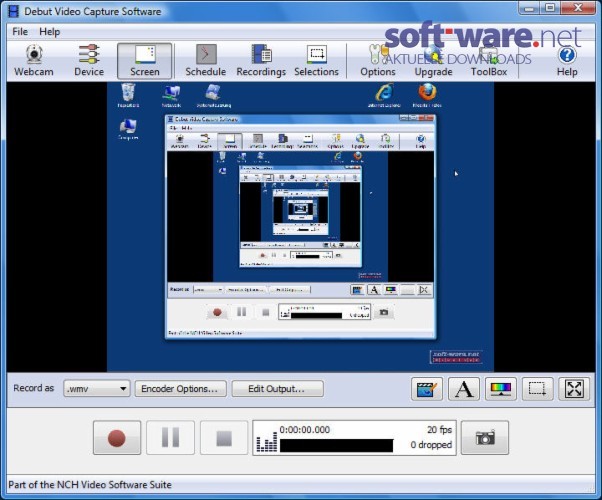Click the Debut app icon in title bar

(13, 11)
